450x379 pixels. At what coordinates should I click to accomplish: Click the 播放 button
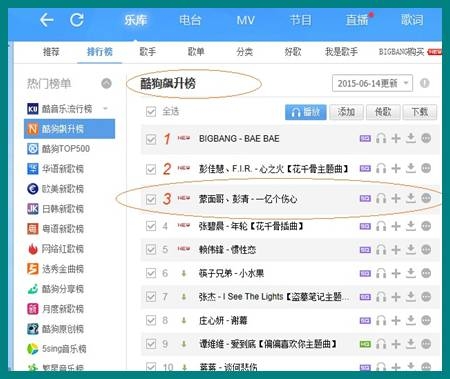click(x=306, y=112)
